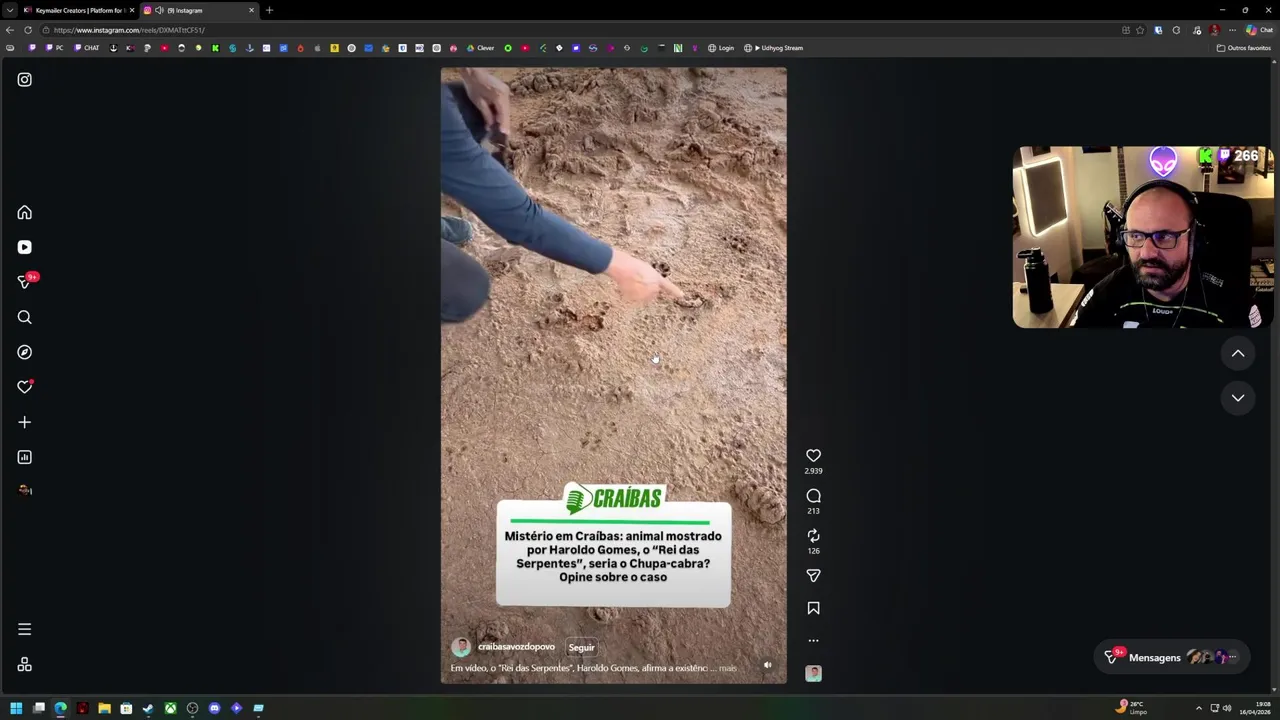The image size is (1280, 720).
Task: Open the More hamburger menu
Action: 24,629
